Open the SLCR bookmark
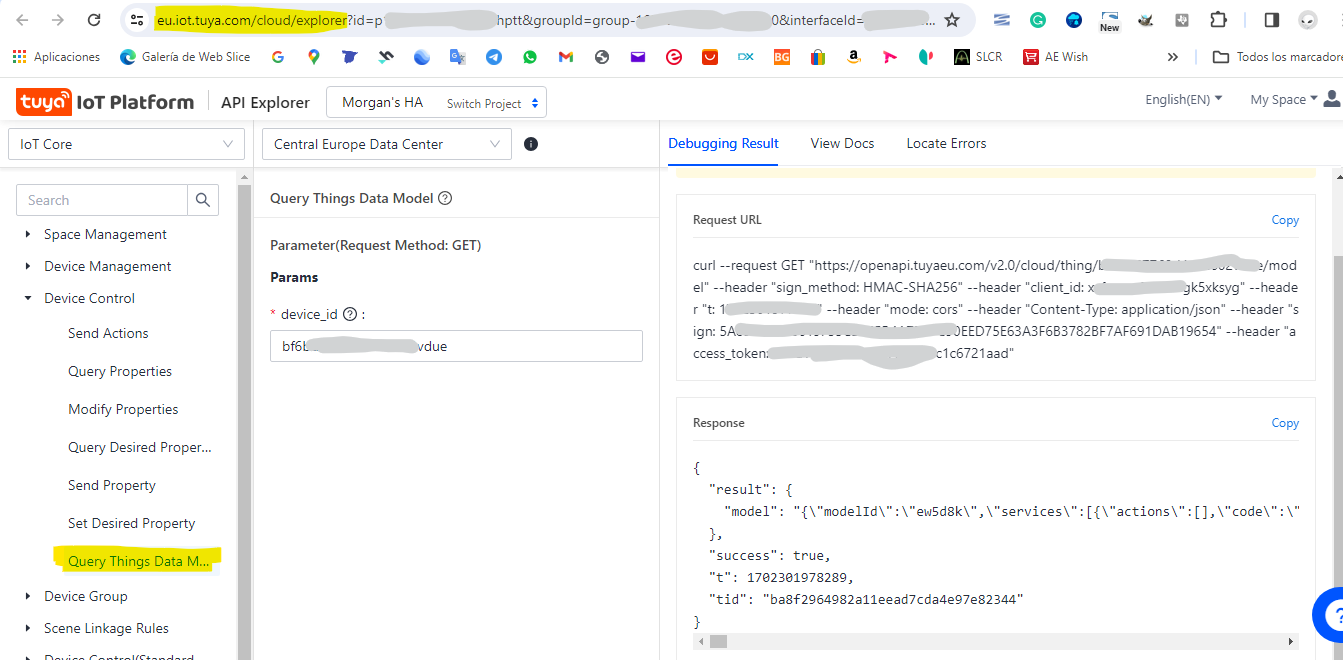1343x660 pixels. pyautogui.click(x=978, y=57)
